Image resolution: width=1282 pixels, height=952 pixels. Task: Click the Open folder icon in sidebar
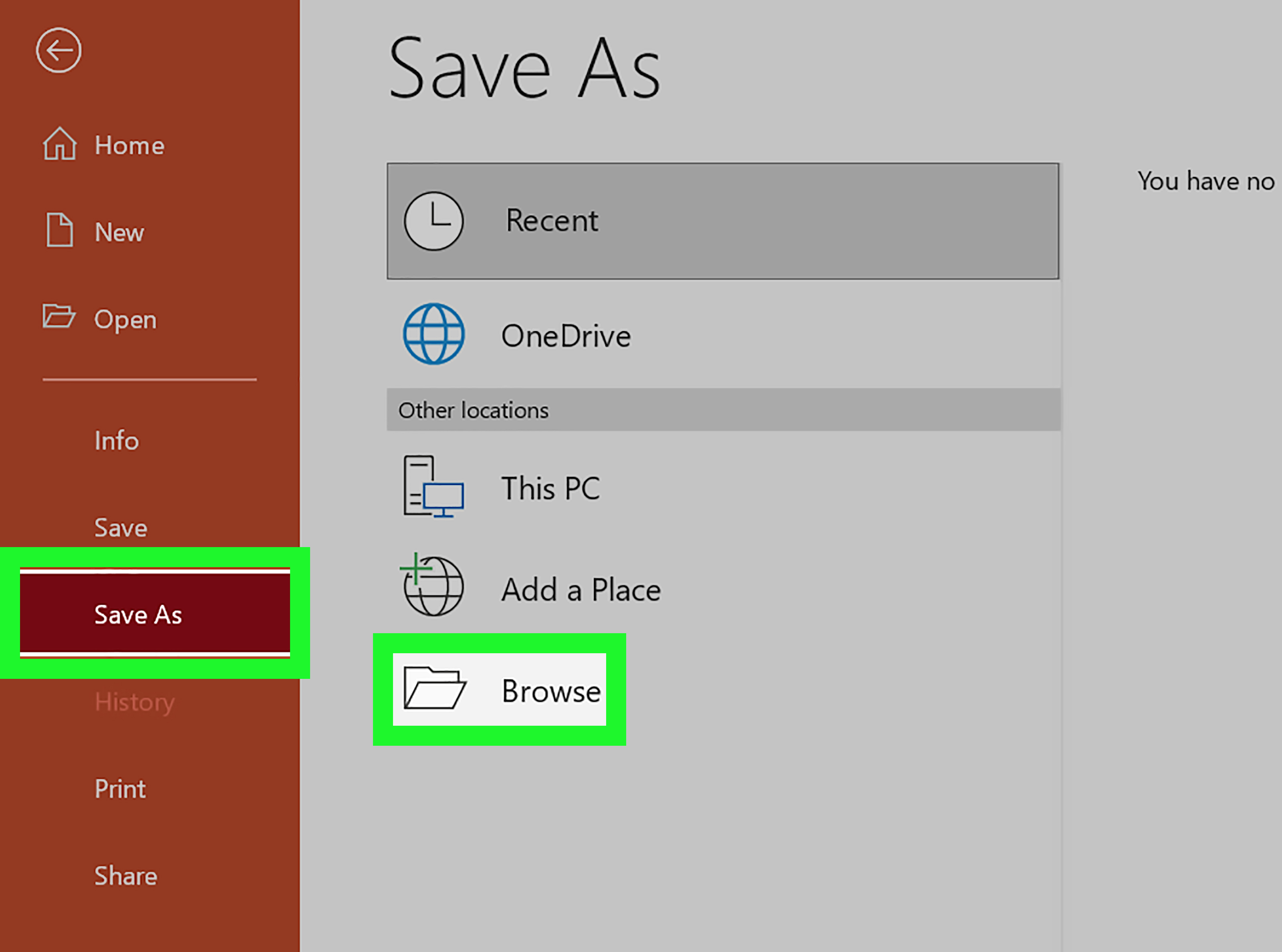(59, 316)
